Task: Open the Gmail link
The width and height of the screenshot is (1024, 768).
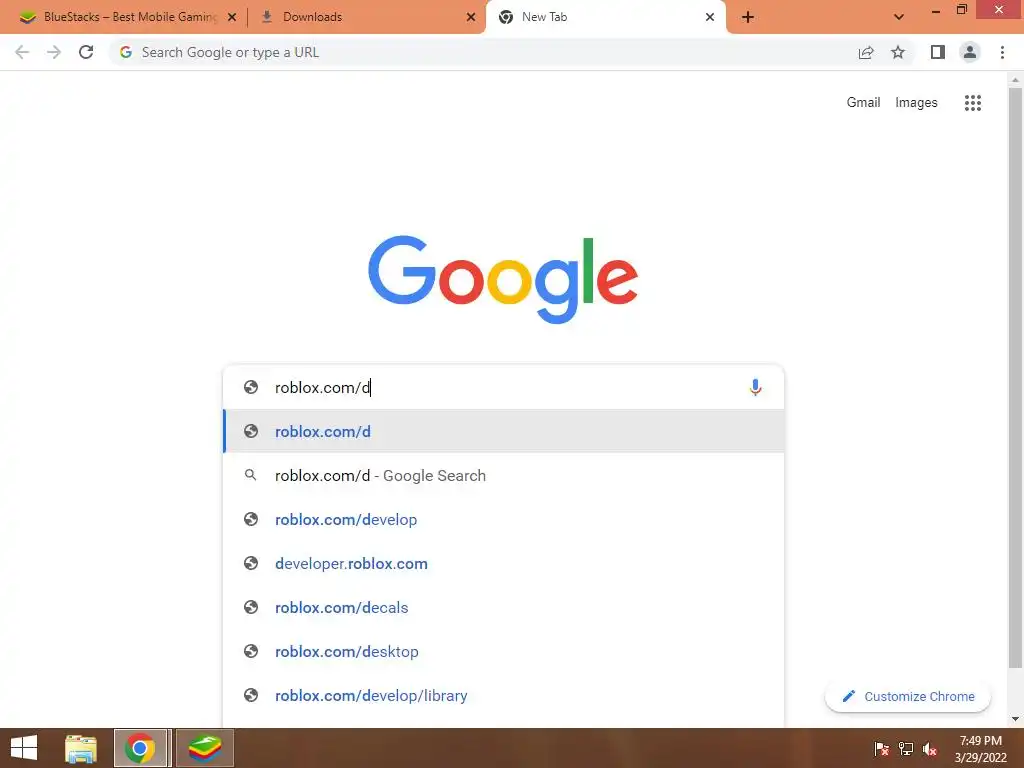Action: 863,103
